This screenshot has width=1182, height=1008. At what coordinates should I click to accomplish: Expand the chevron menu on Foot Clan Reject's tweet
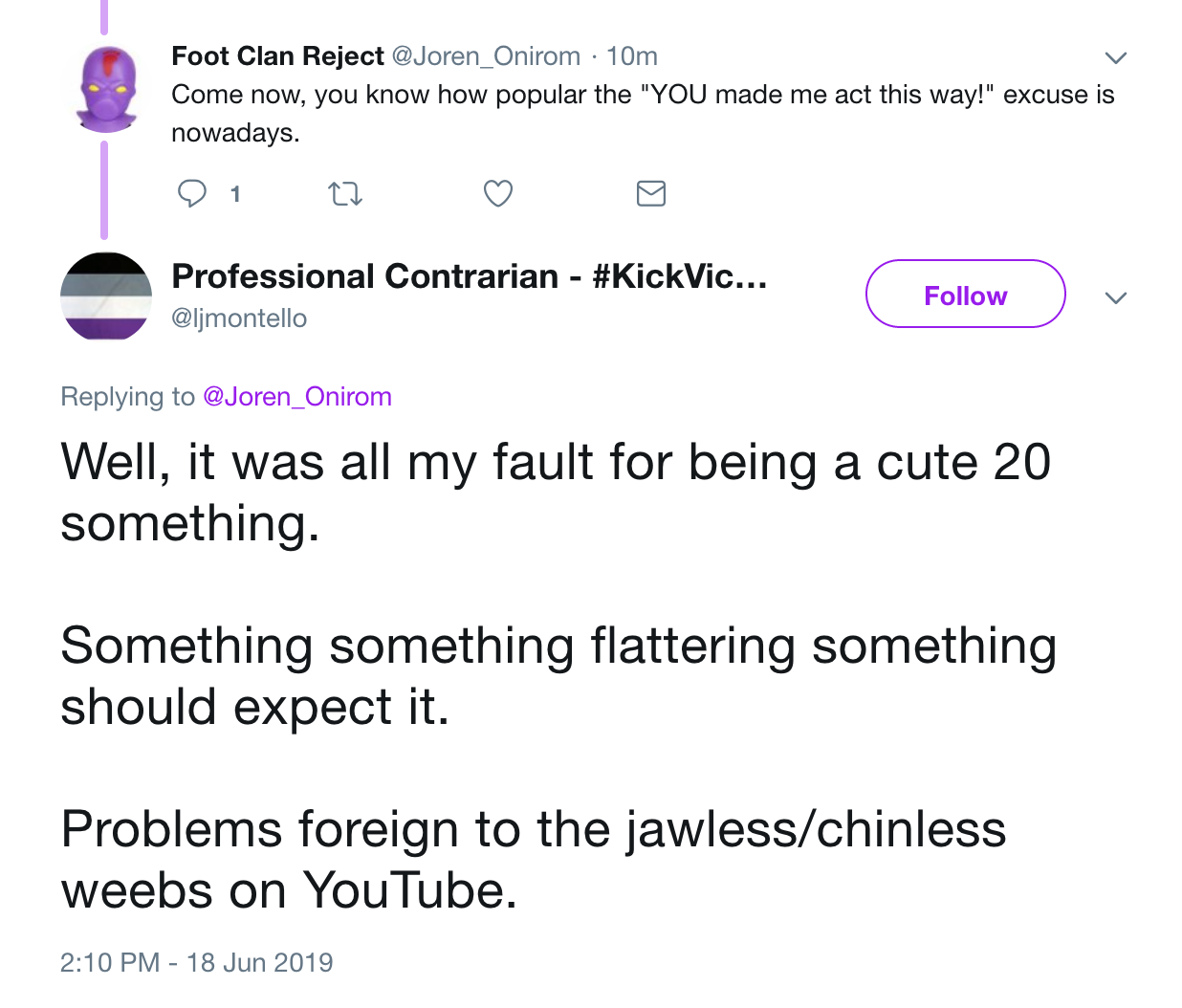pos(1116,57)
